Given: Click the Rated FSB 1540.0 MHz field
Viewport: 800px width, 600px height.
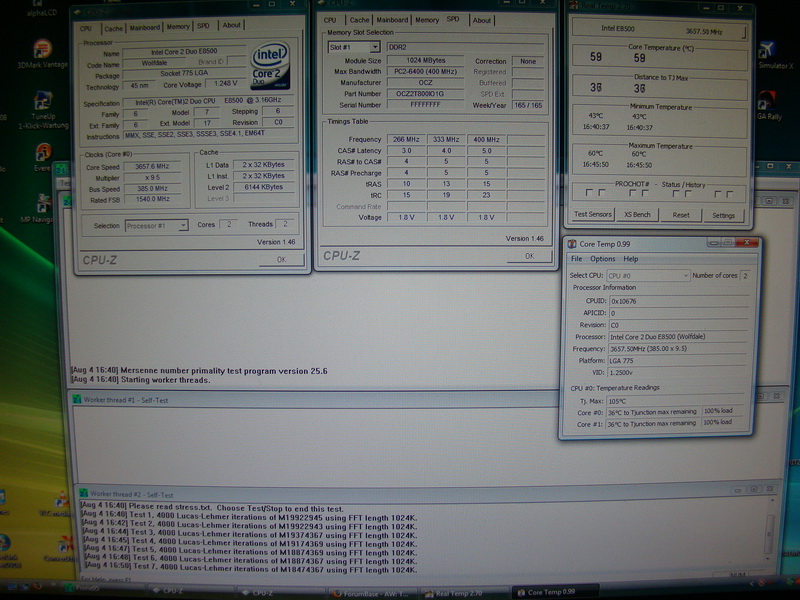Looking at the screenshot, I should (x=152, y=199).
